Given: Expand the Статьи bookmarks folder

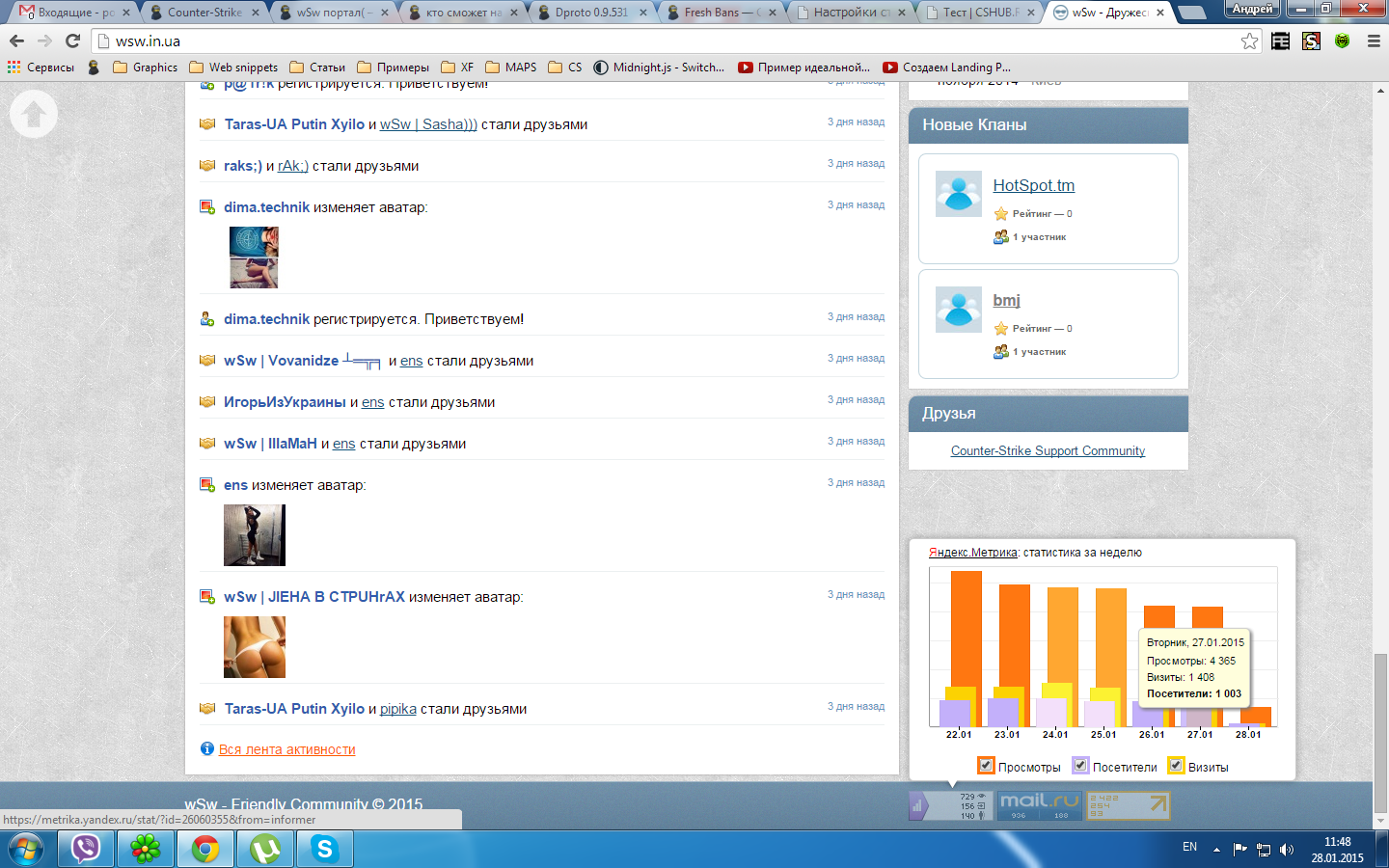Looking at the screenshot, I should (317, 68).
